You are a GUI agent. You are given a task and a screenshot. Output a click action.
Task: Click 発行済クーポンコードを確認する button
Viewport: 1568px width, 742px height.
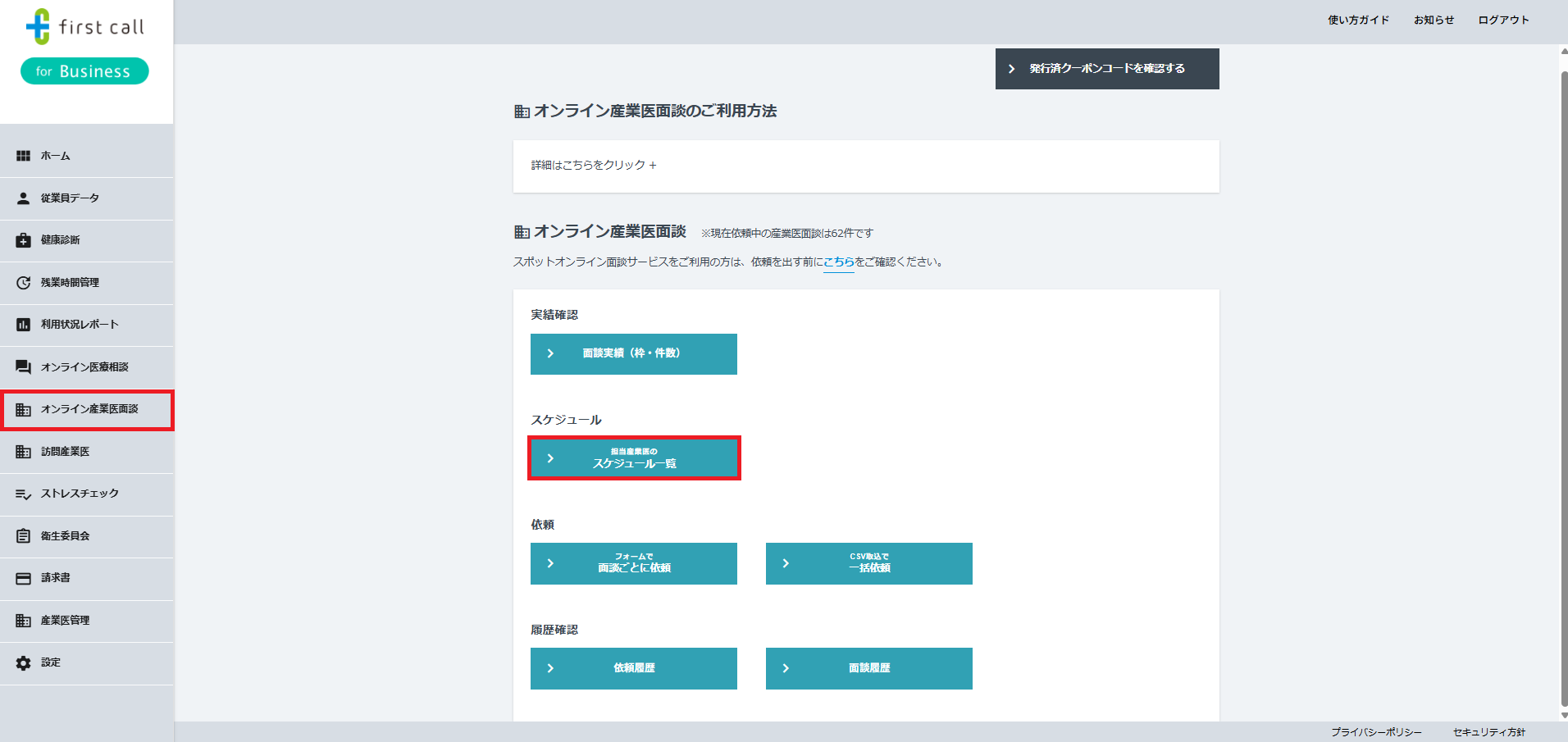1107,69
